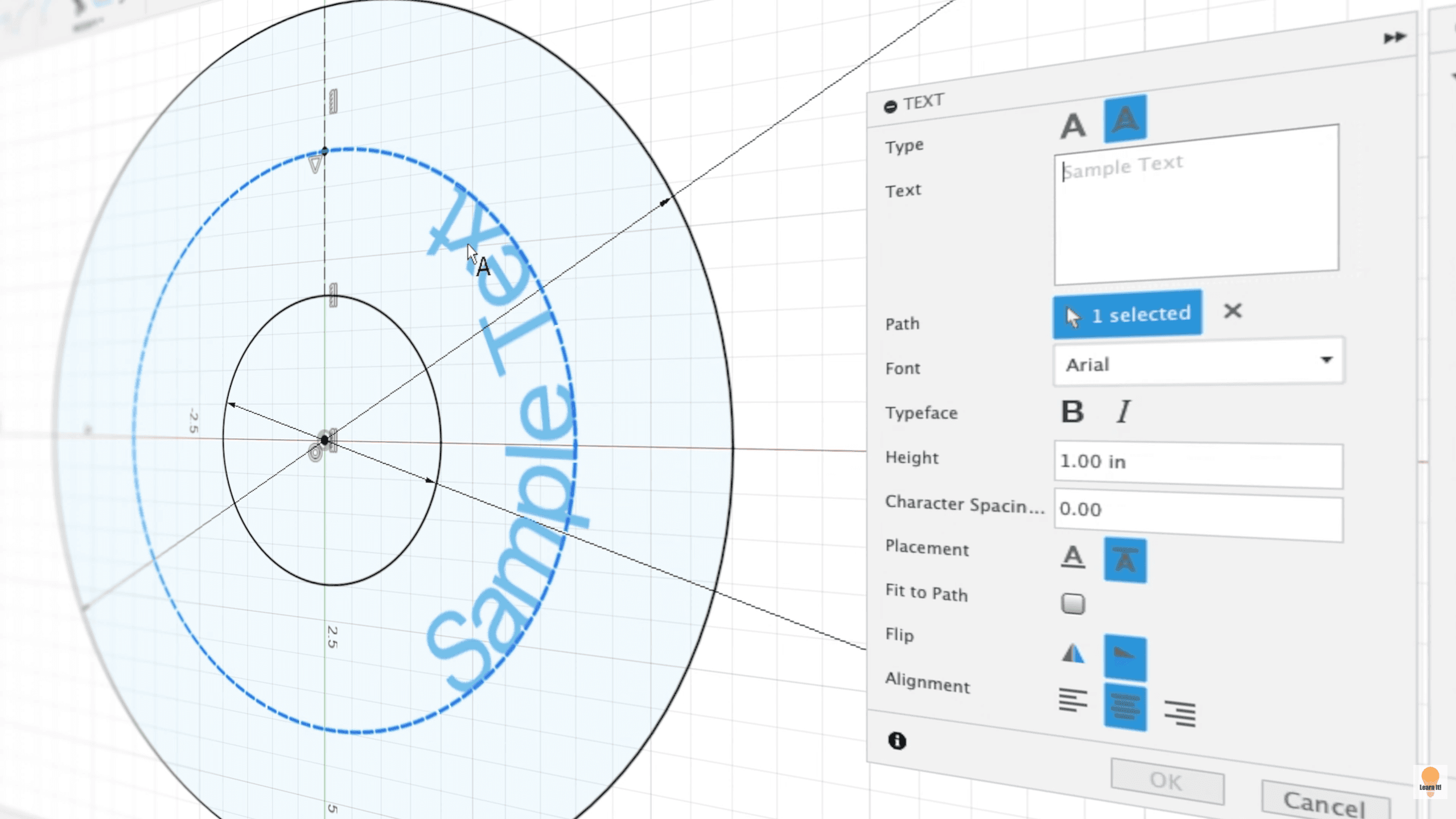Click into the Height input field
The width and height of the screenshot is (1456, 819).
click(x=1198, y=463)
